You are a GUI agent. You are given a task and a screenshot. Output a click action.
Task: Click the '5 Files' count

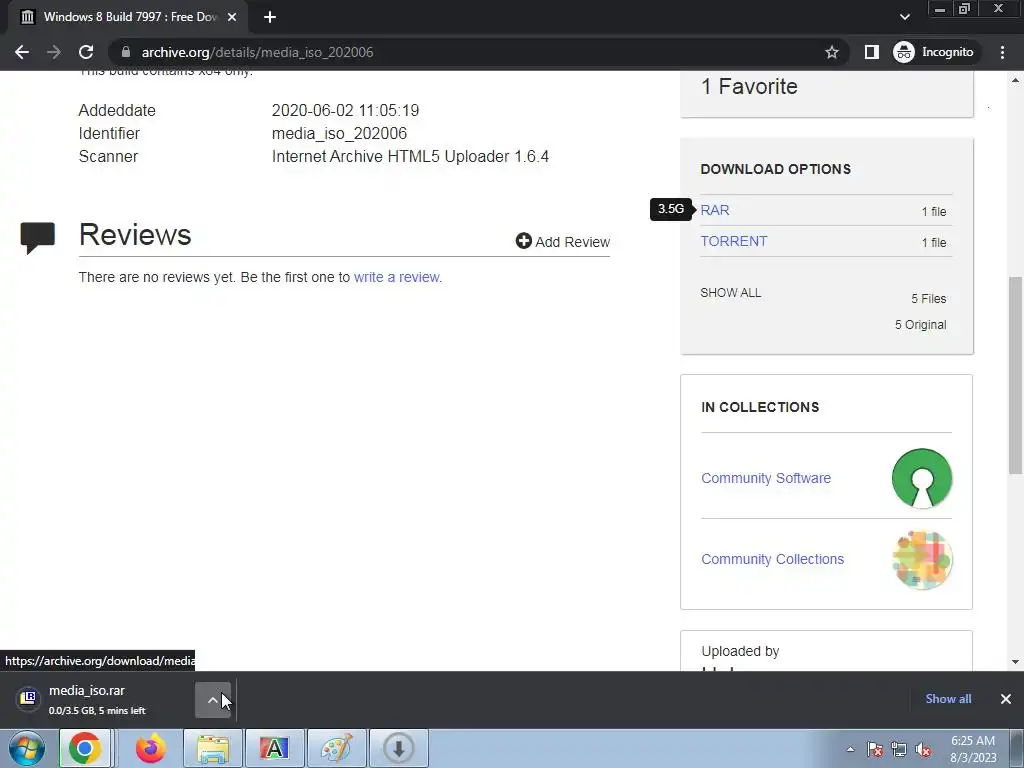point(929,298)
